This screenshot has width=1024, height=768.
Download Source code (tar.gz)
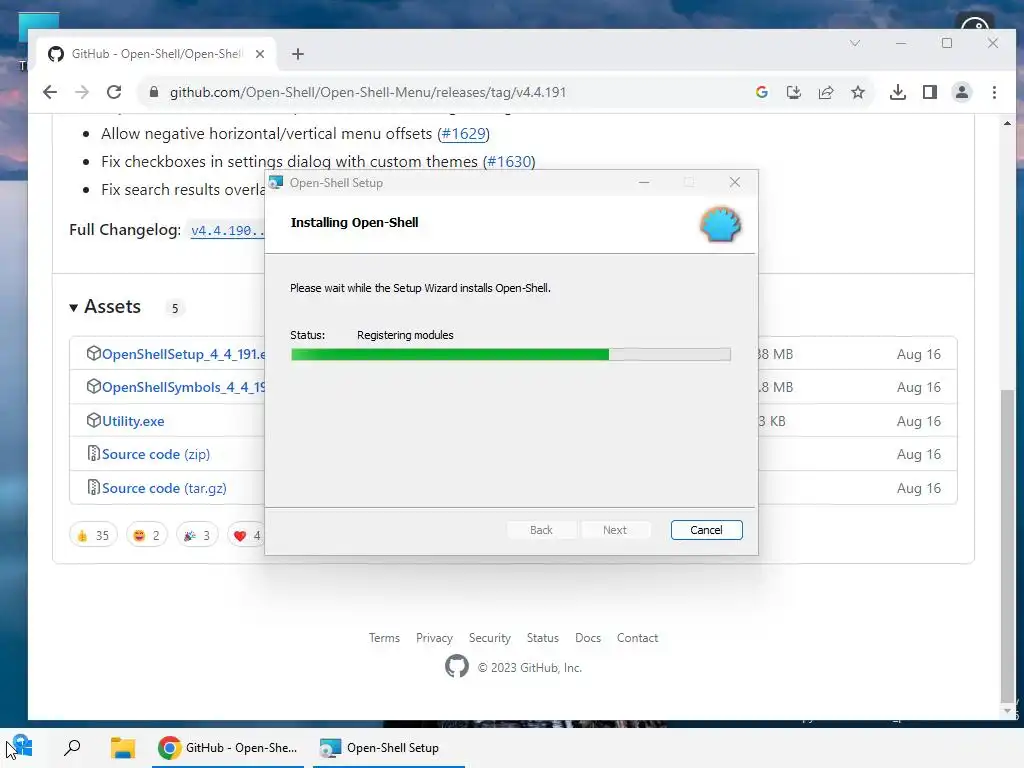[x=164, y=488]
